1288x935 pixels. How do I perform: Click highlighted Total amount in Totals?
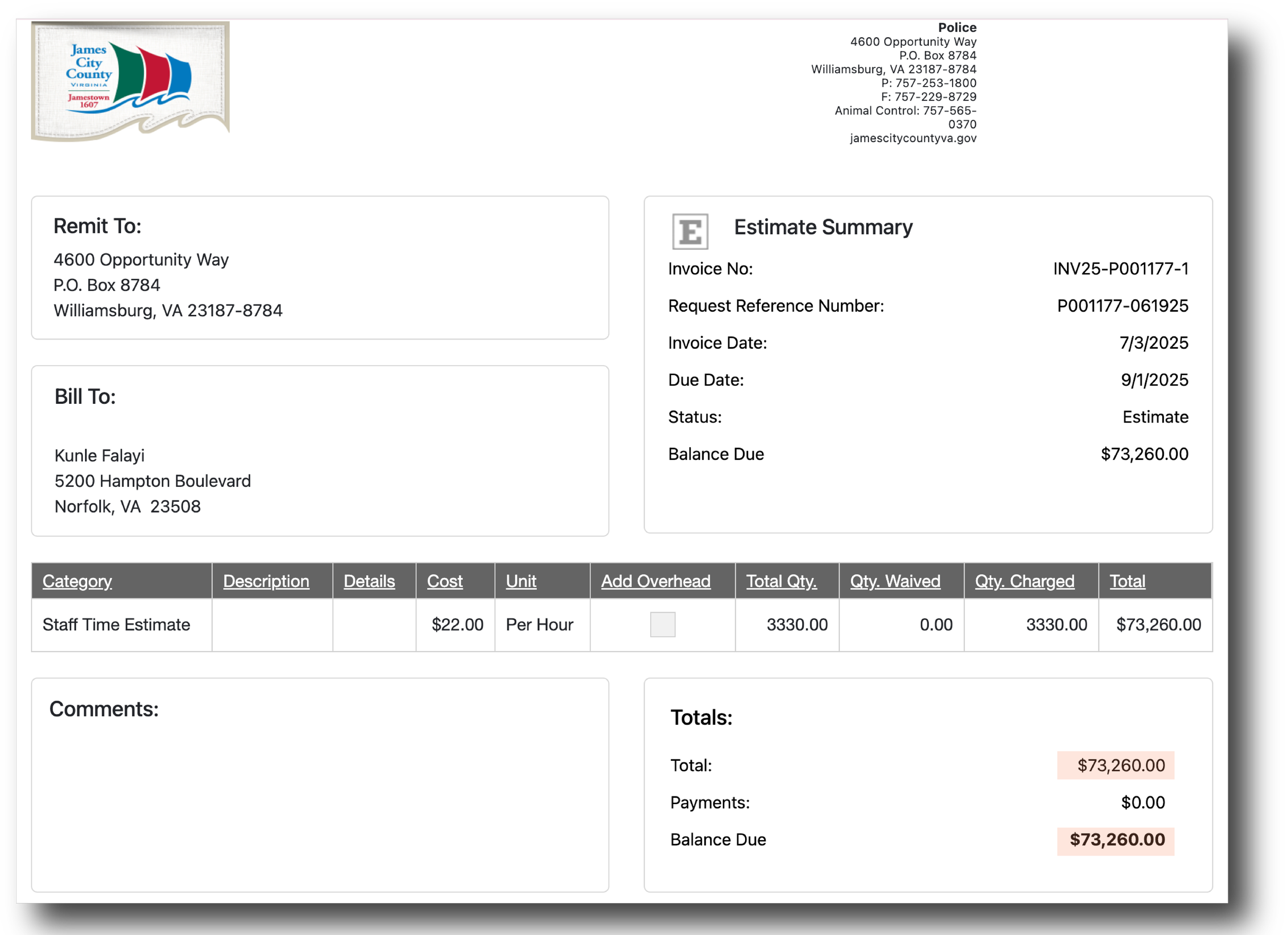click(x=1121, y=766)
